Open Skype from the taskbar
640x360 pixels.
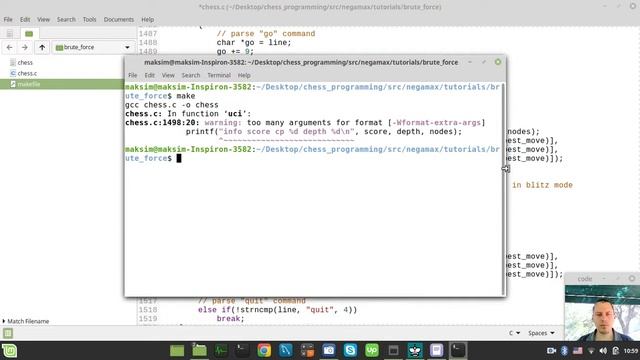coord(350,351)
